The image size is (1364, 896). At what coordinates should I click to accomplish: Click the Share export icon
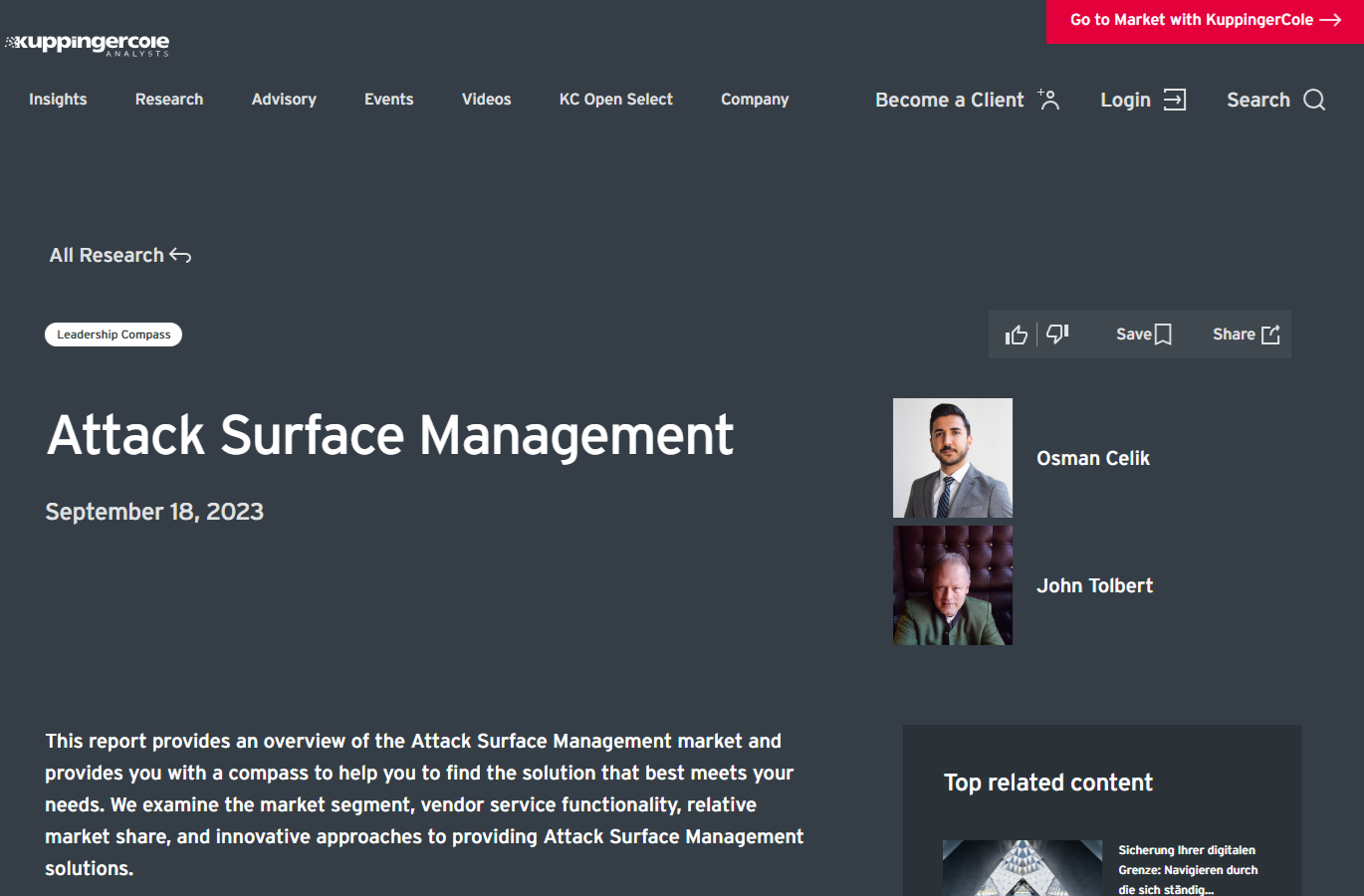click(x=1270, y=335)
